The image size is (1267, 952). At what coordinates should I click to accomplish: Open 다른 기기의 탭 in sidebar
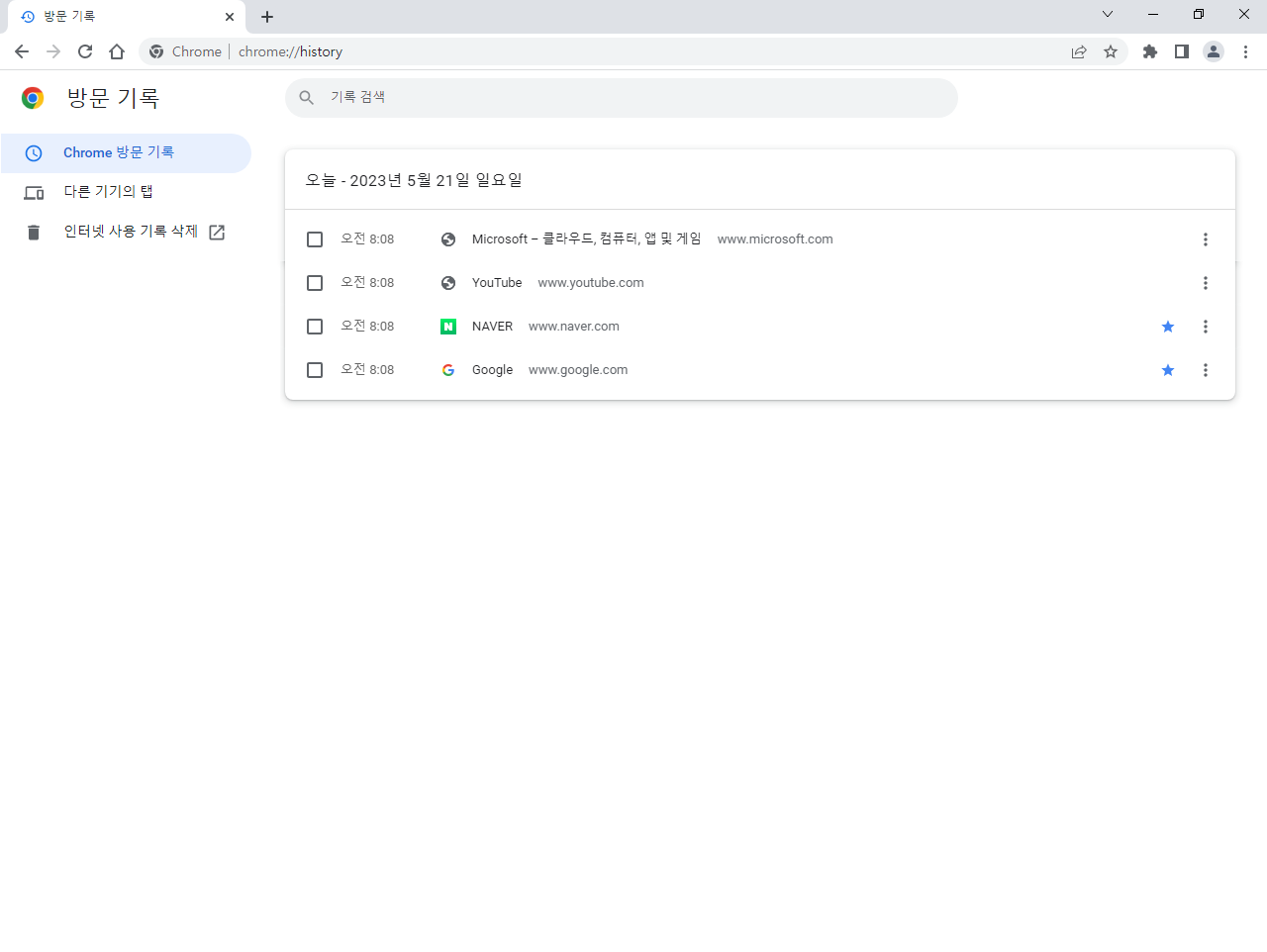coord(126,192)
